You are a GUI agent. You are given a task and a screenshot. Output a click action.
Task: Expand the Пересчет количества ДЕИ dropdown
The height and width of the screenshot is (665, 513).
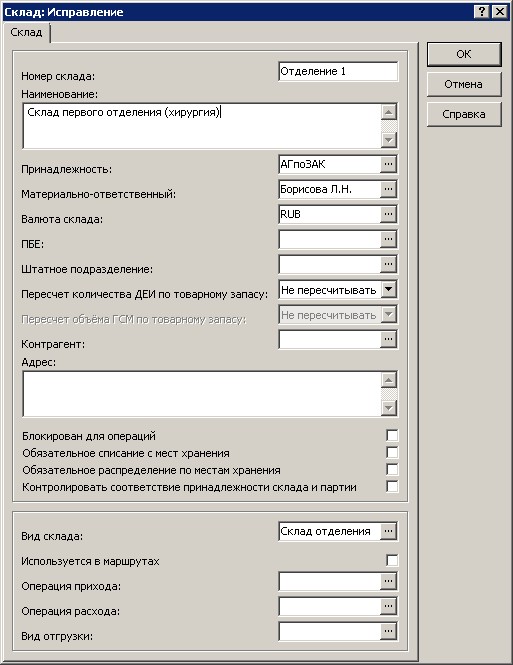[x=388, y=290]
